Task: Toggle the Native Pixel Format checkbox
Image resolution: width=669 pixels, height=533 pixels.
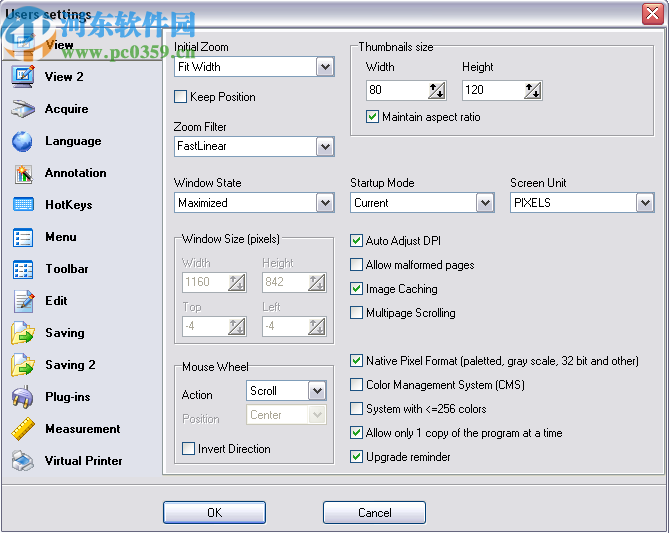Action: [x=357, y=361]
